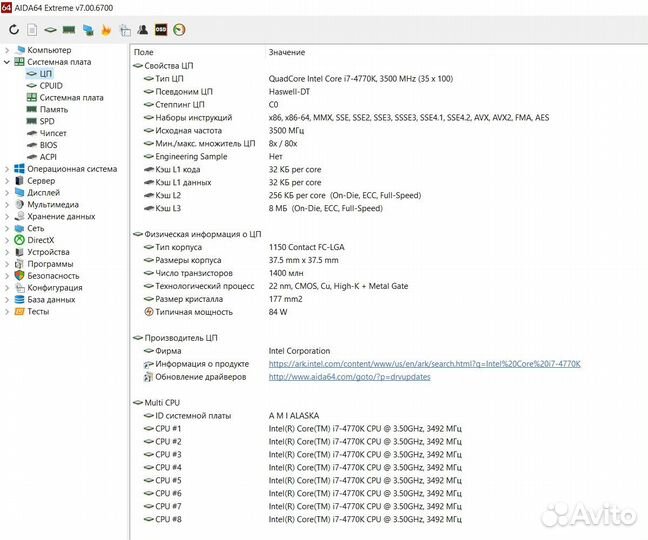Click the flame stability test toolbar icon
648x540 pixels.
point(105,30)
